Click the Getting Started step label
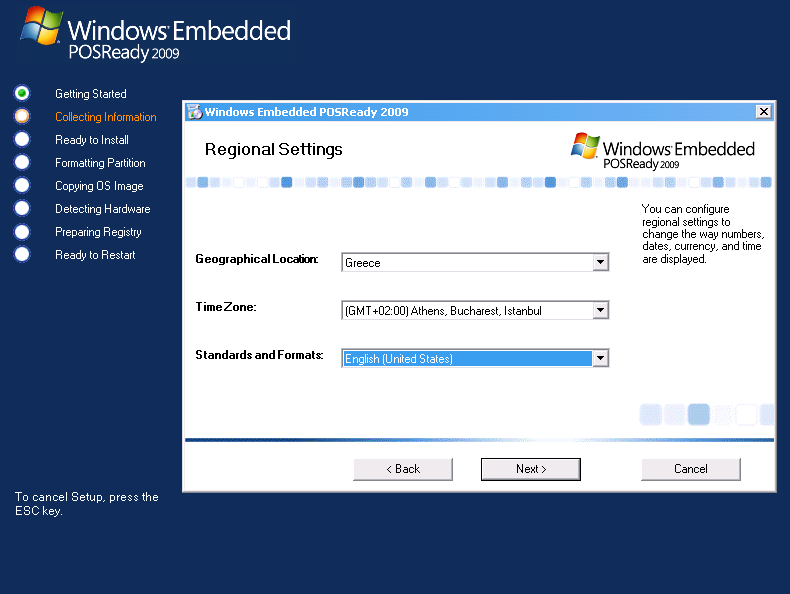Viewport: 790px width, 594px height. [91, 94]
